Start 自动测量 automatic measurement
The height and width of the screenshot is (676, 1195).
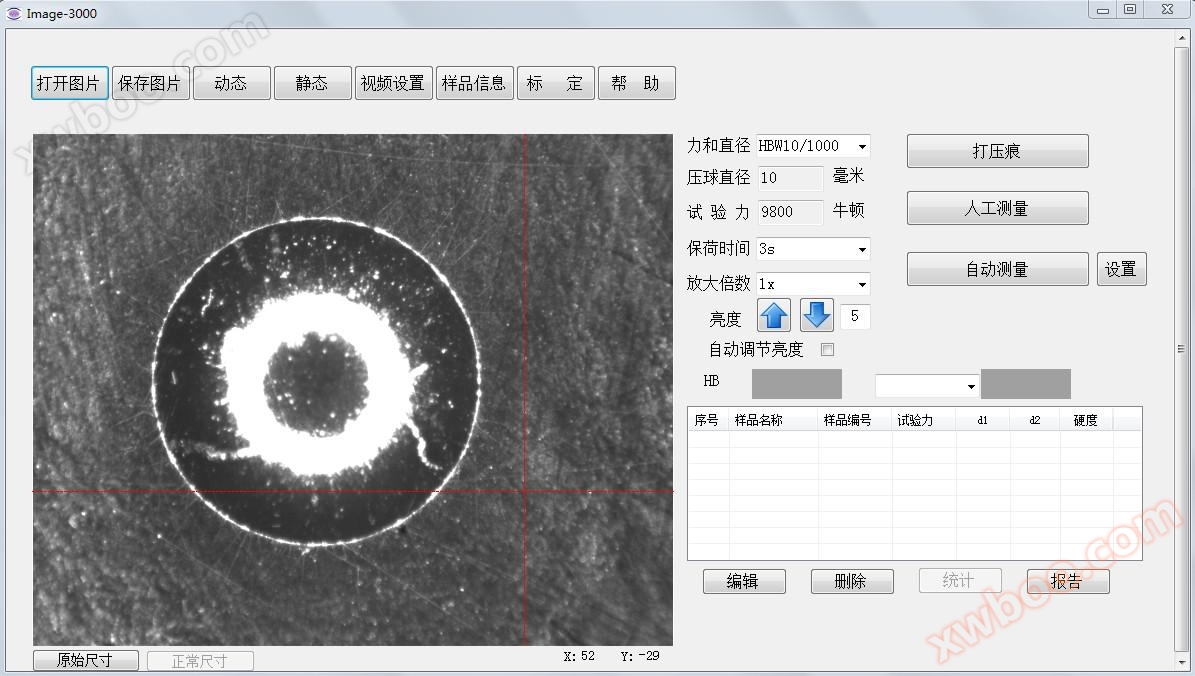click(997, 269)
